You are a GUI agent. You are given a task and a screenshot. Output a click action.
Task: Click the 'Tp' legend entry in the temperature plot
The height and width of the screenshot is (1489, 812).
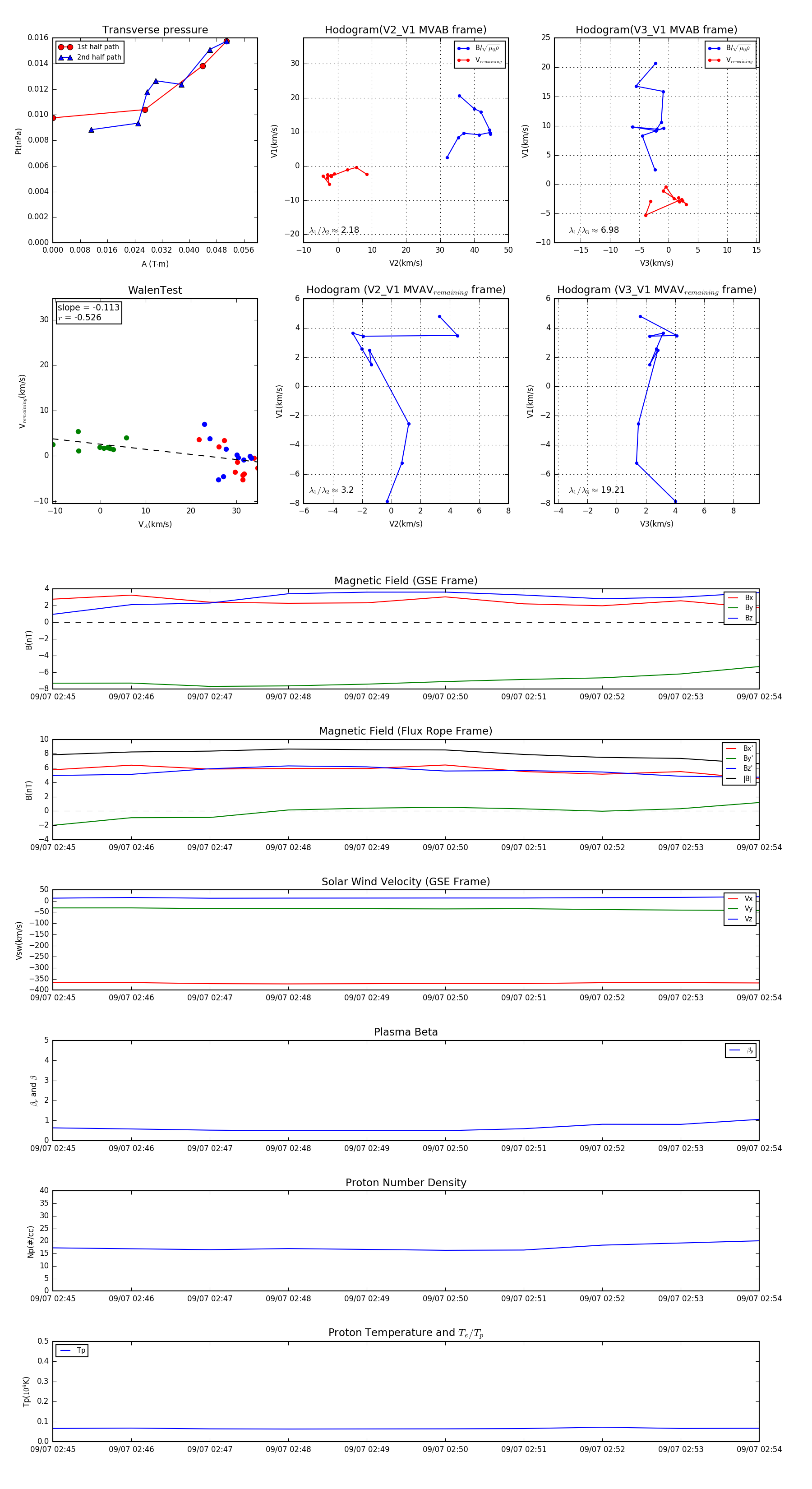coord(72,1350)
